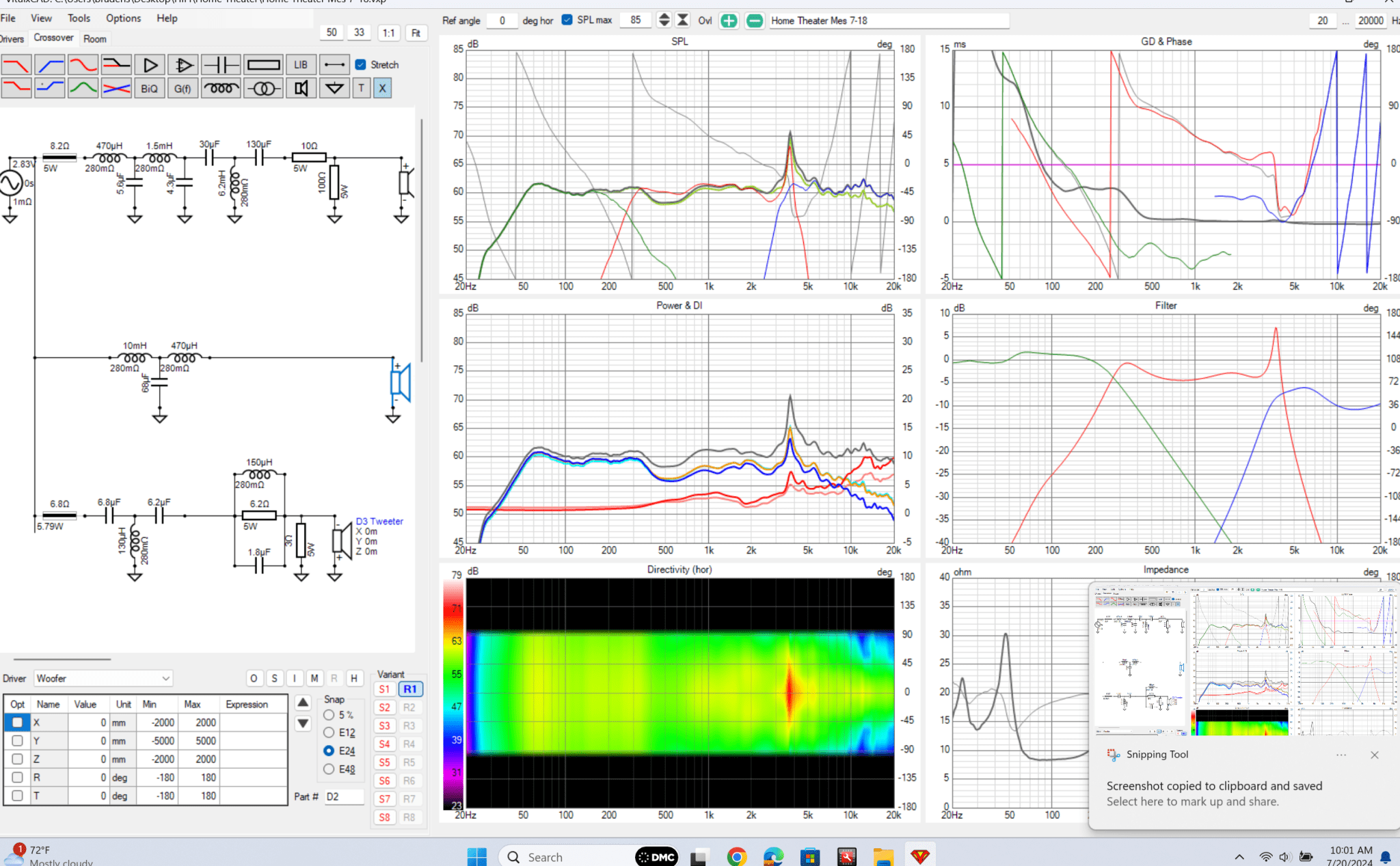This screenshot has height=866, width=1400.
Task: Select the E48 snap option
Action: 329,769
